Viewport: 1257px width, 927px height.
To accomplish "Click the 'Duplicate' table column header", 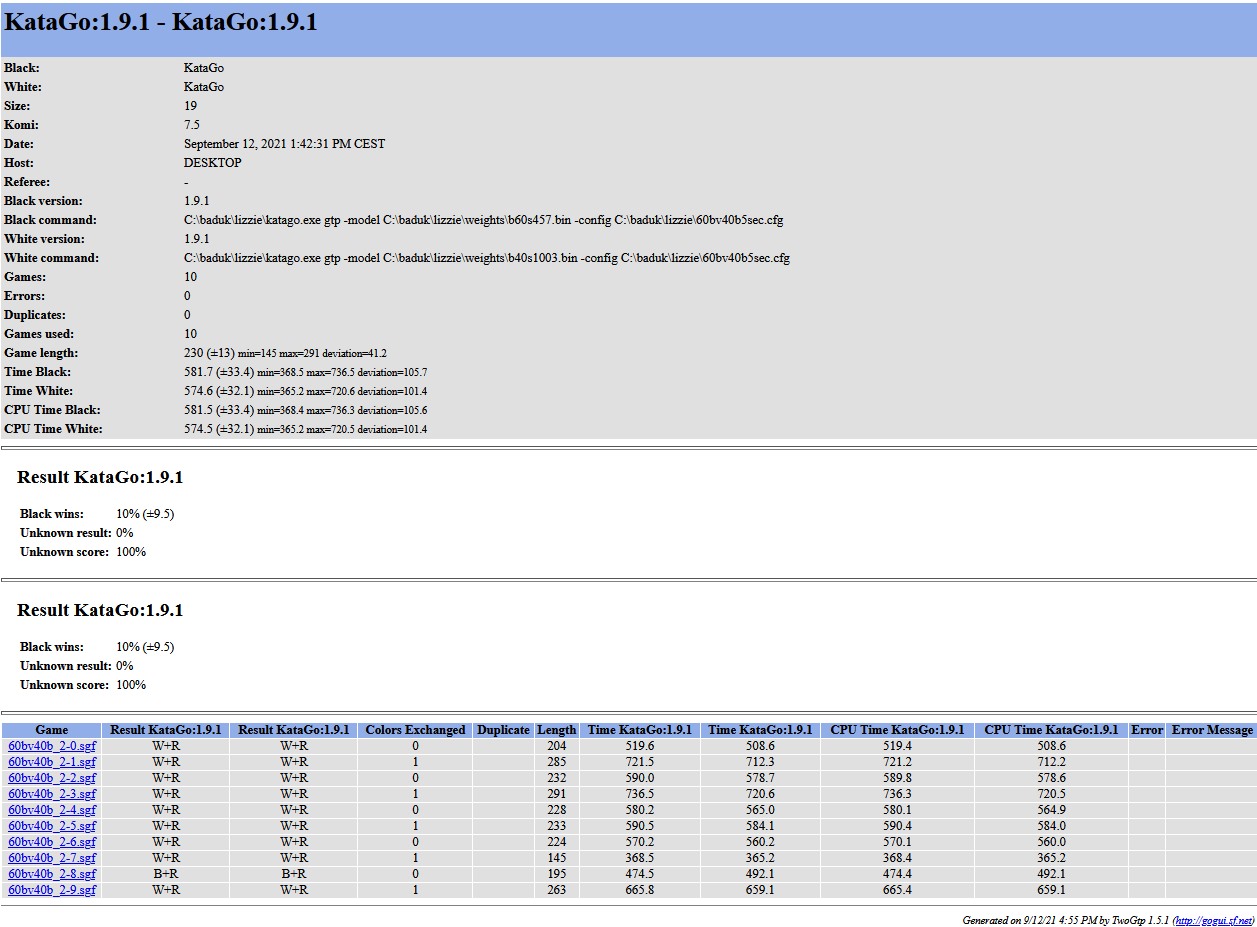I will [503, 730].
